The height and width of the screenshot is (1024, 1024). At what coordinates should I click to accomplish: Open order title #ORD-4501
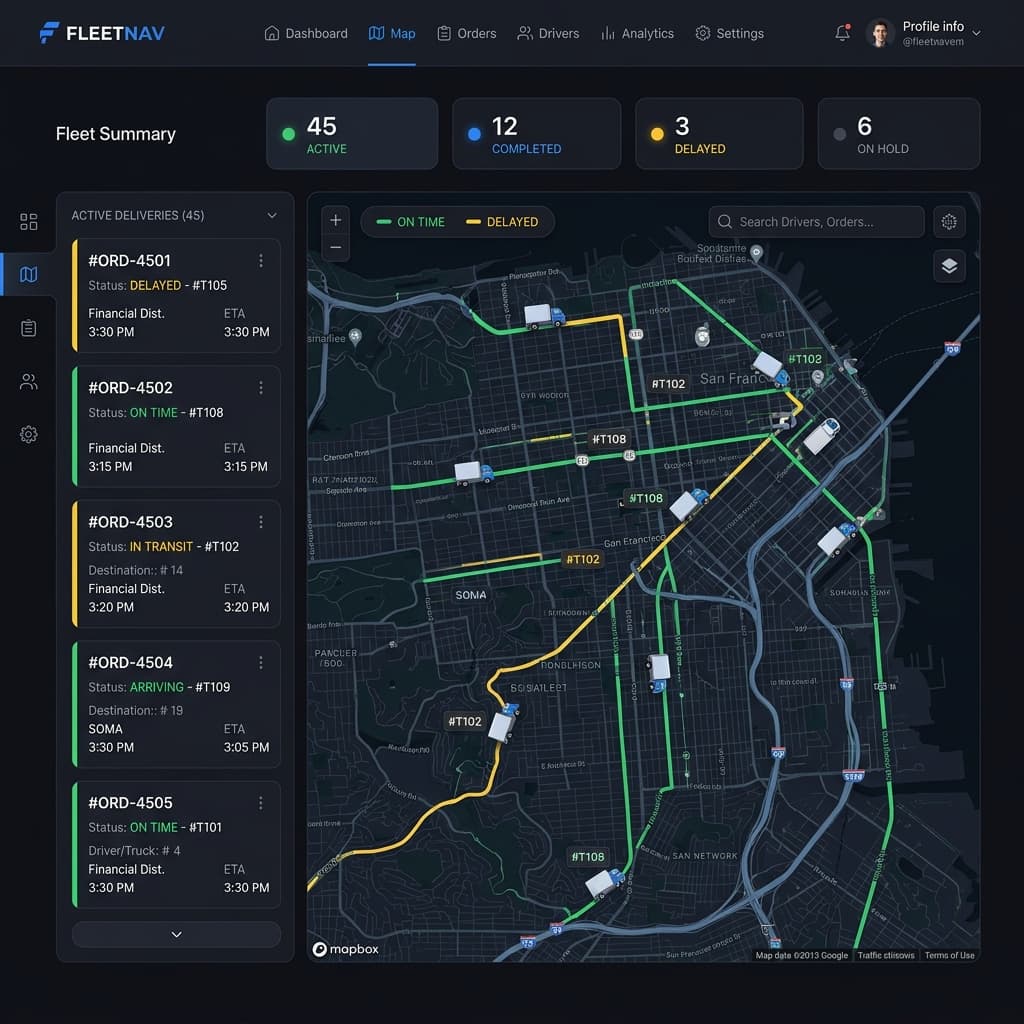point(129,261)
